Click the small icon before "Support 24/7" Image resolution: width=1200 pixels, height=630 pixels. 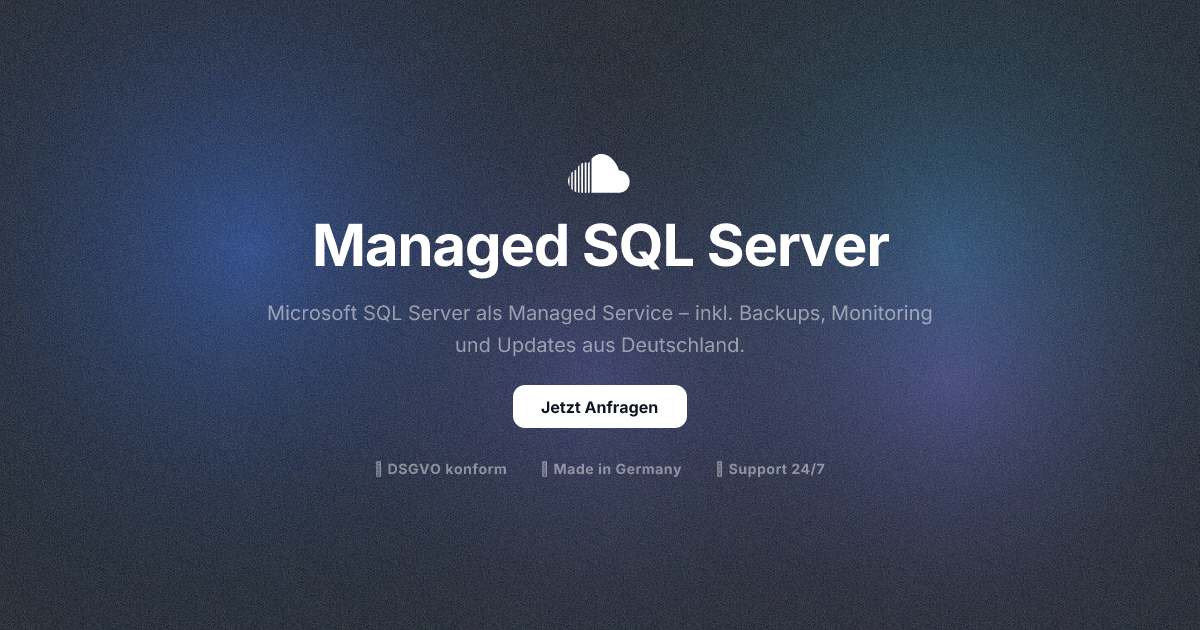click(720, 469)
